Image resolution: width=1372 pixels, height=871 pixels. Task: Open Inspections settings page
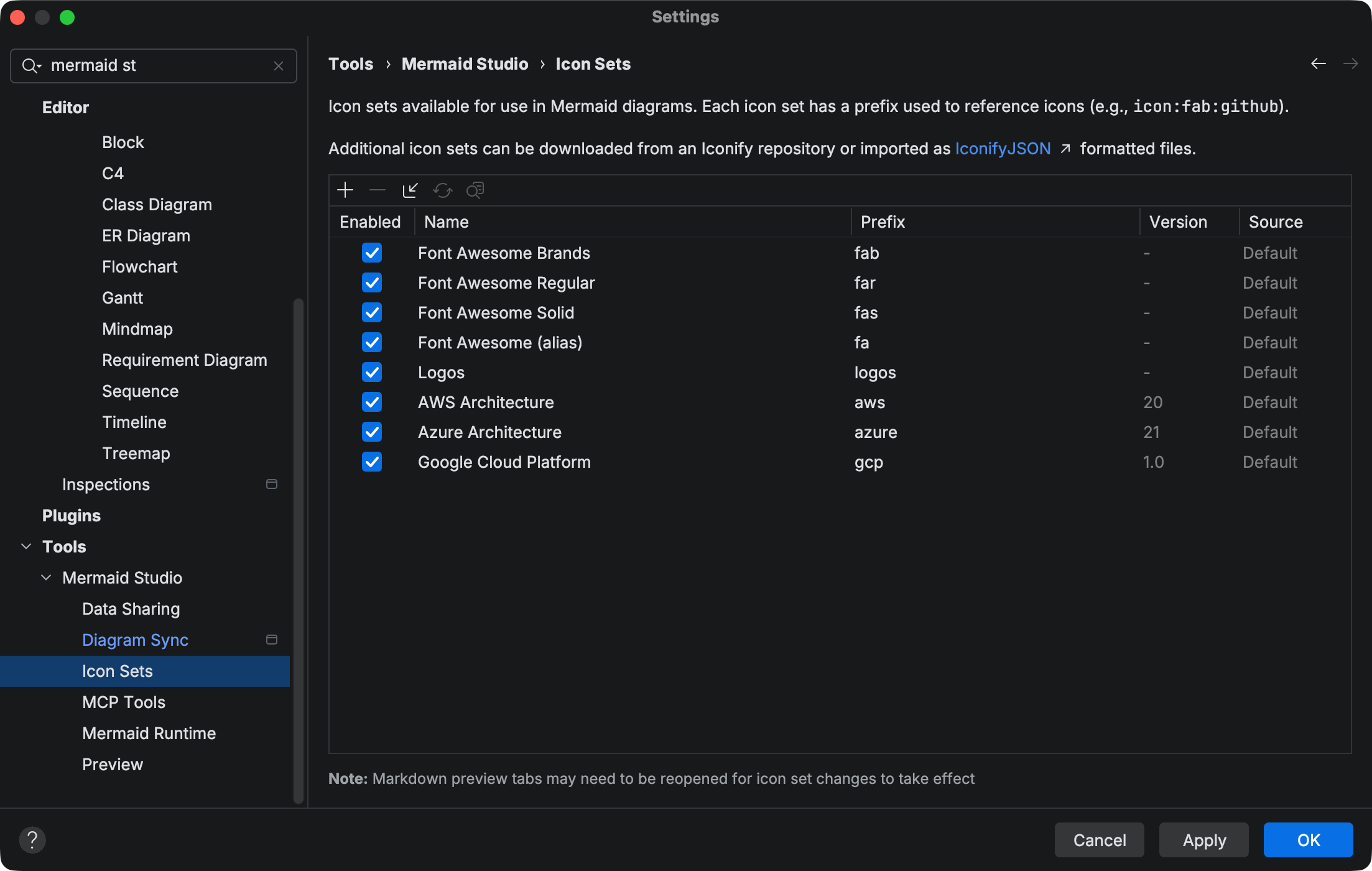(106, 484)
